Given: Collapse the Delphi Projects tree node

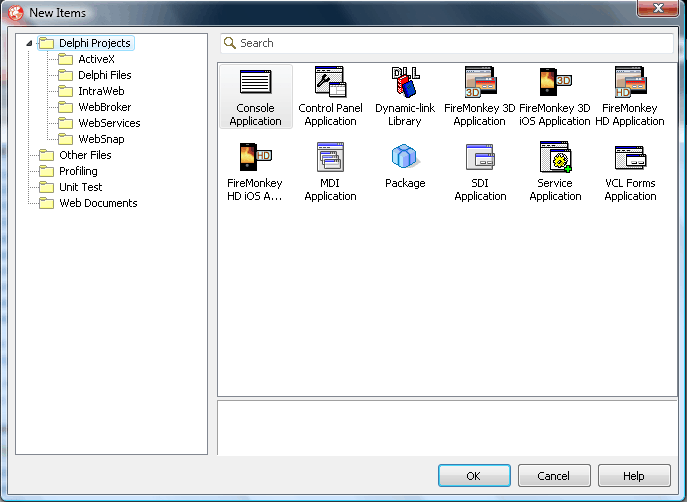Looking at the screenshot, I should click(x=29, y=43).
